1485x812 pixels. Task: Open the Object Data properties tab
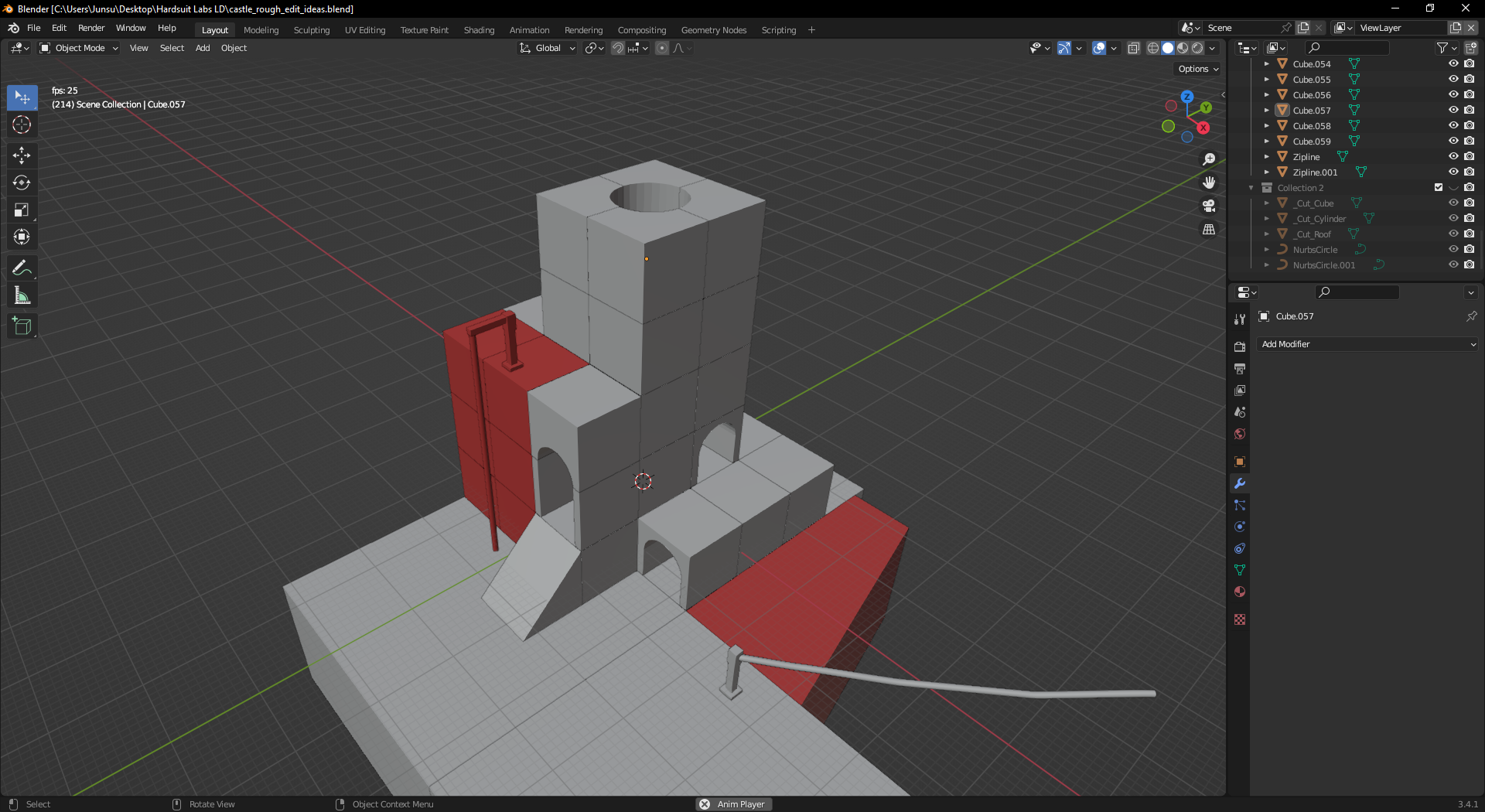[x=1240, y=570]
